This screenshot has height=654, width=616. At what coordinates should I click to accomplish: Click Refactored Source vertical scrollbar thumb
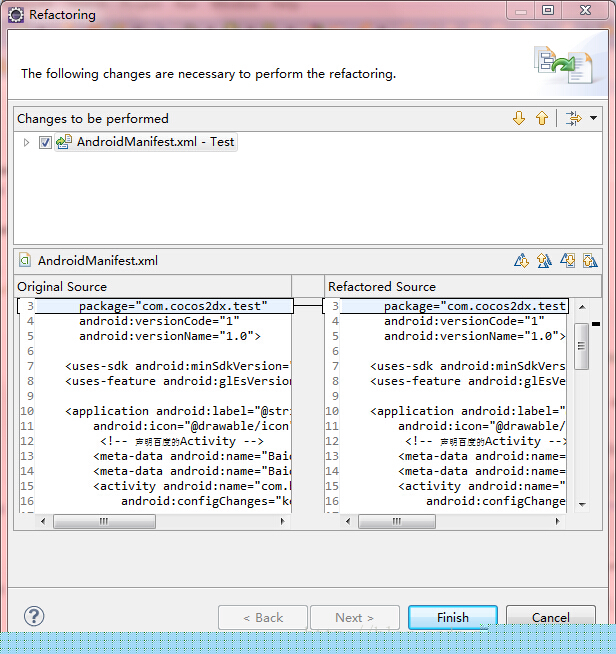pos(582,347)
